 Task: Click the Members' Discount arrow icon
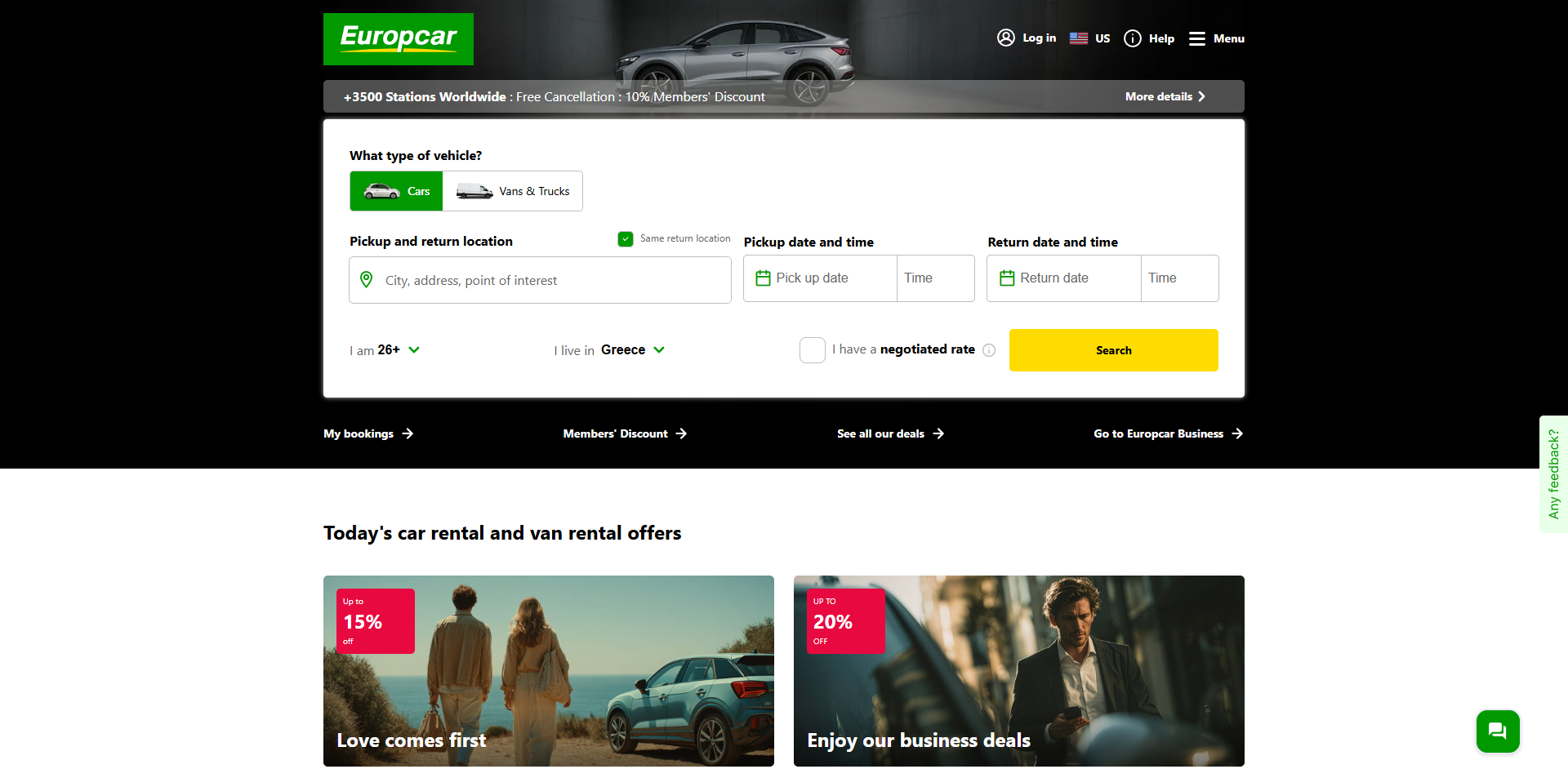tap(681, 433)
